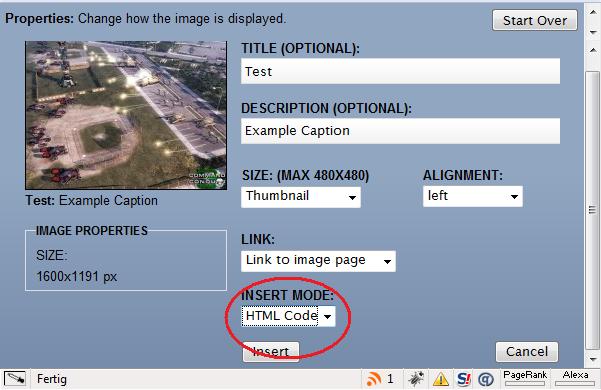Open the Insert Mode dropdown showing HTML Code

[288, 316]
